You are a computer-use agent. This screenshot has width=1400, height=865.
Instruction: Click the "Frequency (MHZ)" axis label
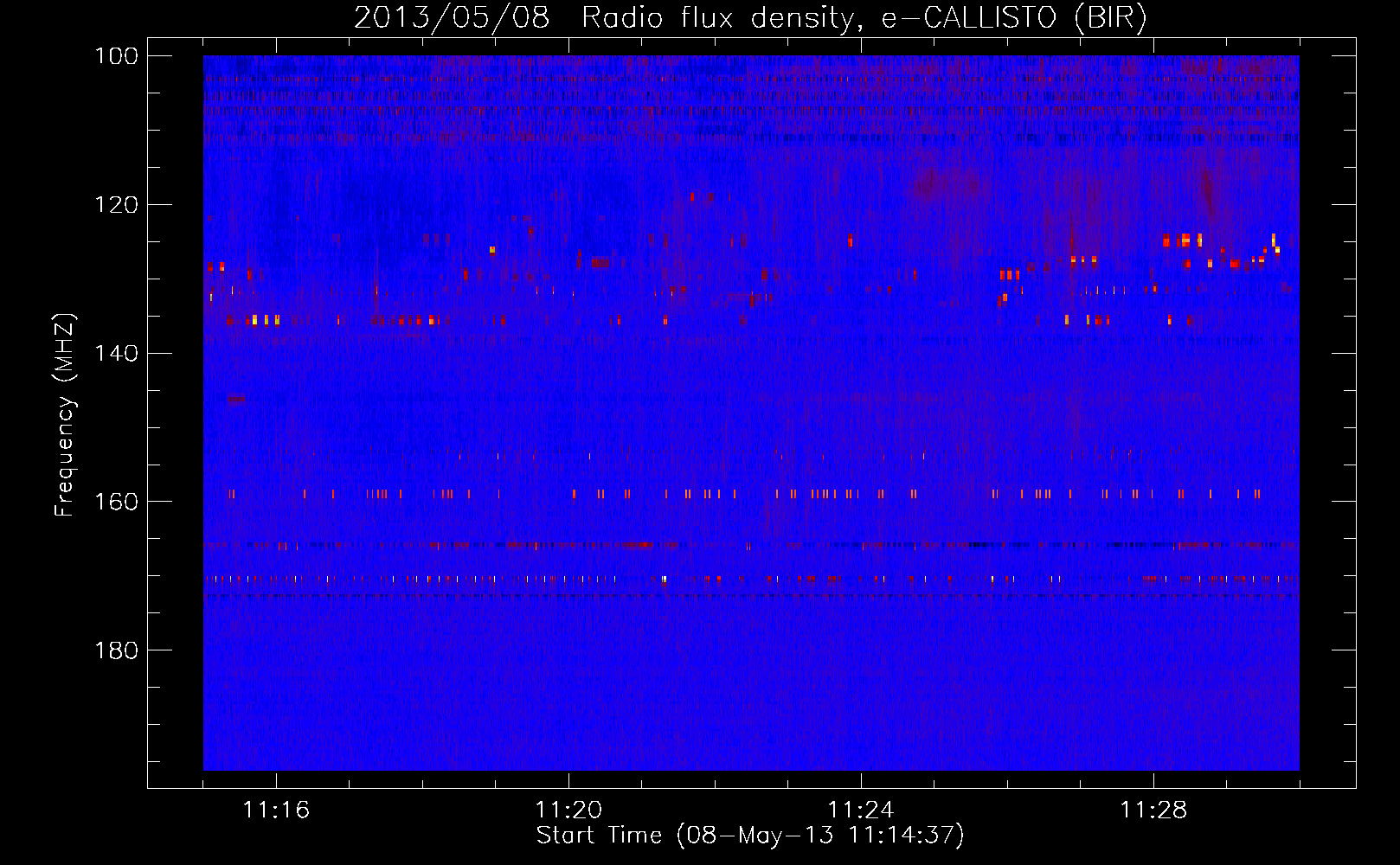click(x=65, y=415)
